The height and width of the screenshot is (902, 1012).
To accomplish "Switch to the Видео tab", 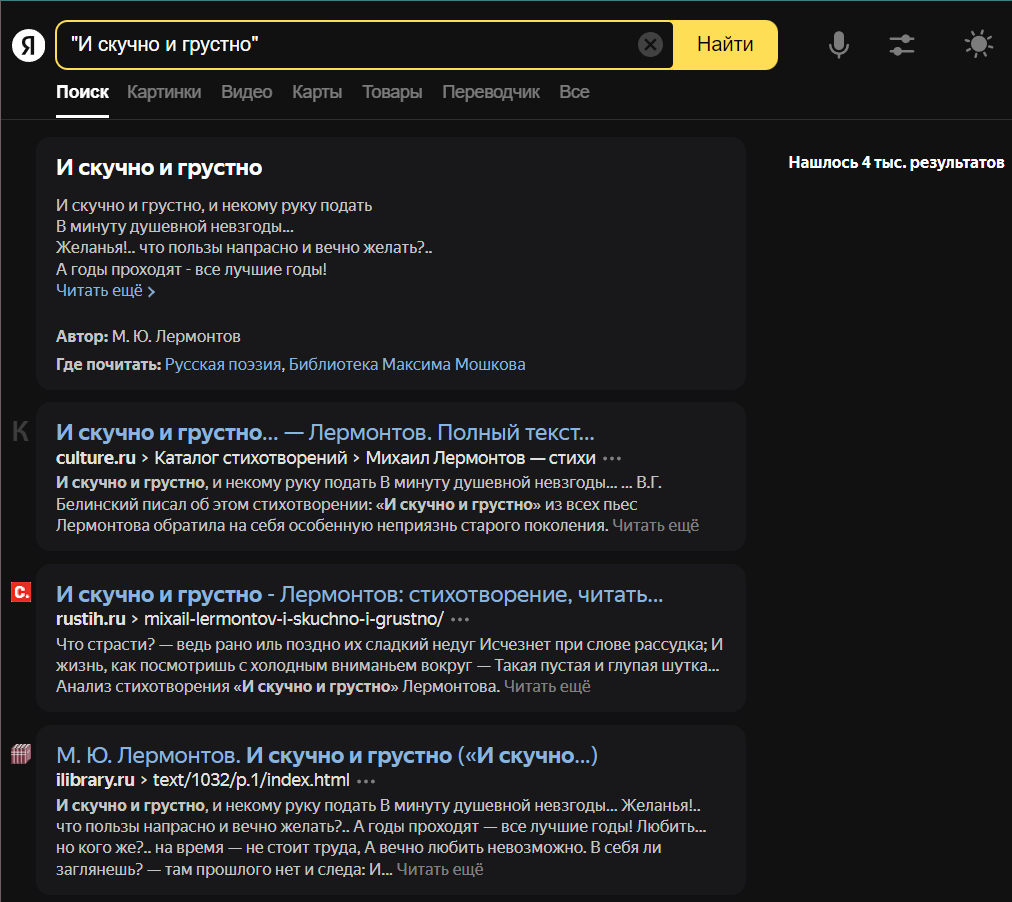I will [x=247, y=92].
